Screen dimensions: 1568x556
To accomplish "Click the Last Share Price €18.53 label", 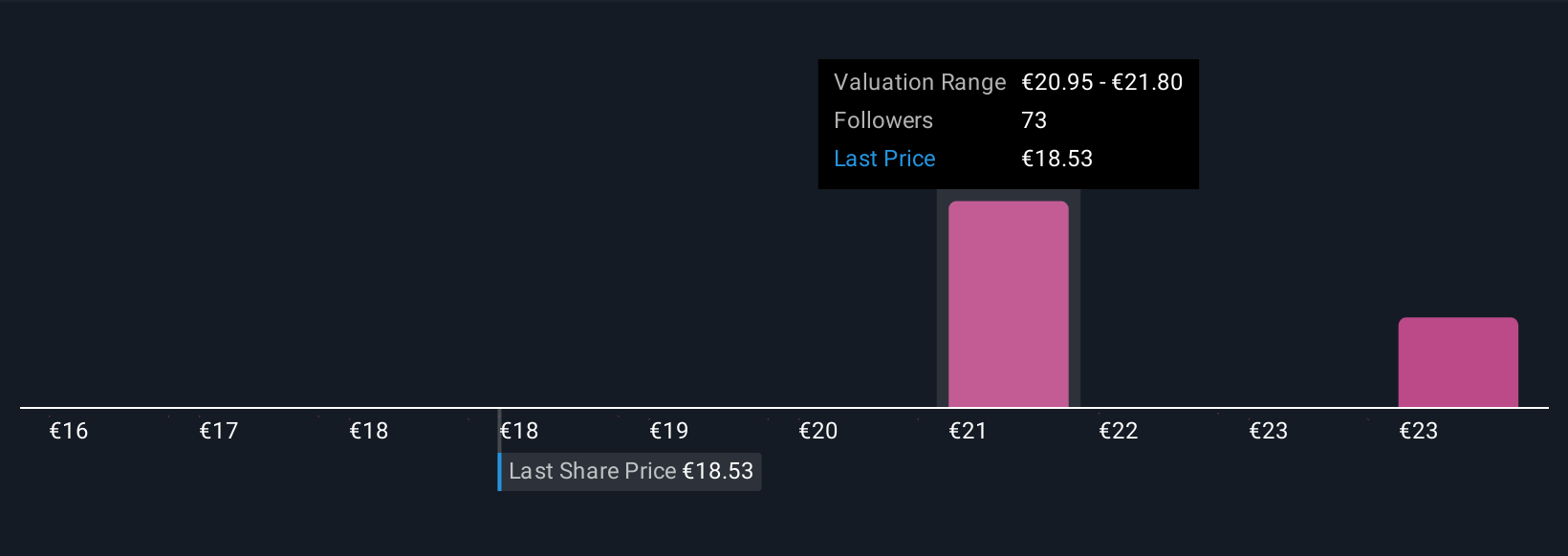I will pos(631,471).
